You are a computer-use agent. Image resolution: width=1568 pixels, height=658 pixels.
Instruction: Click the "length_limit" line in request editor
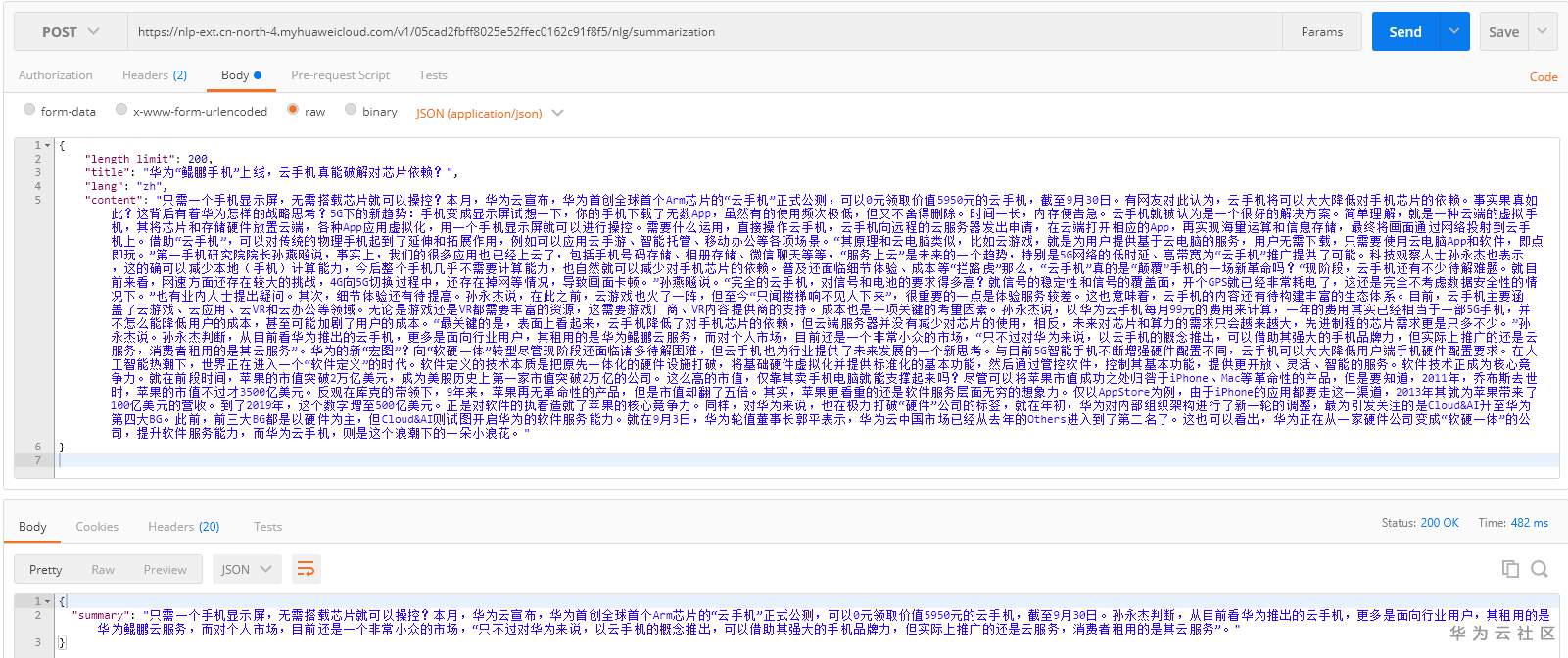[x=148, y=159]
